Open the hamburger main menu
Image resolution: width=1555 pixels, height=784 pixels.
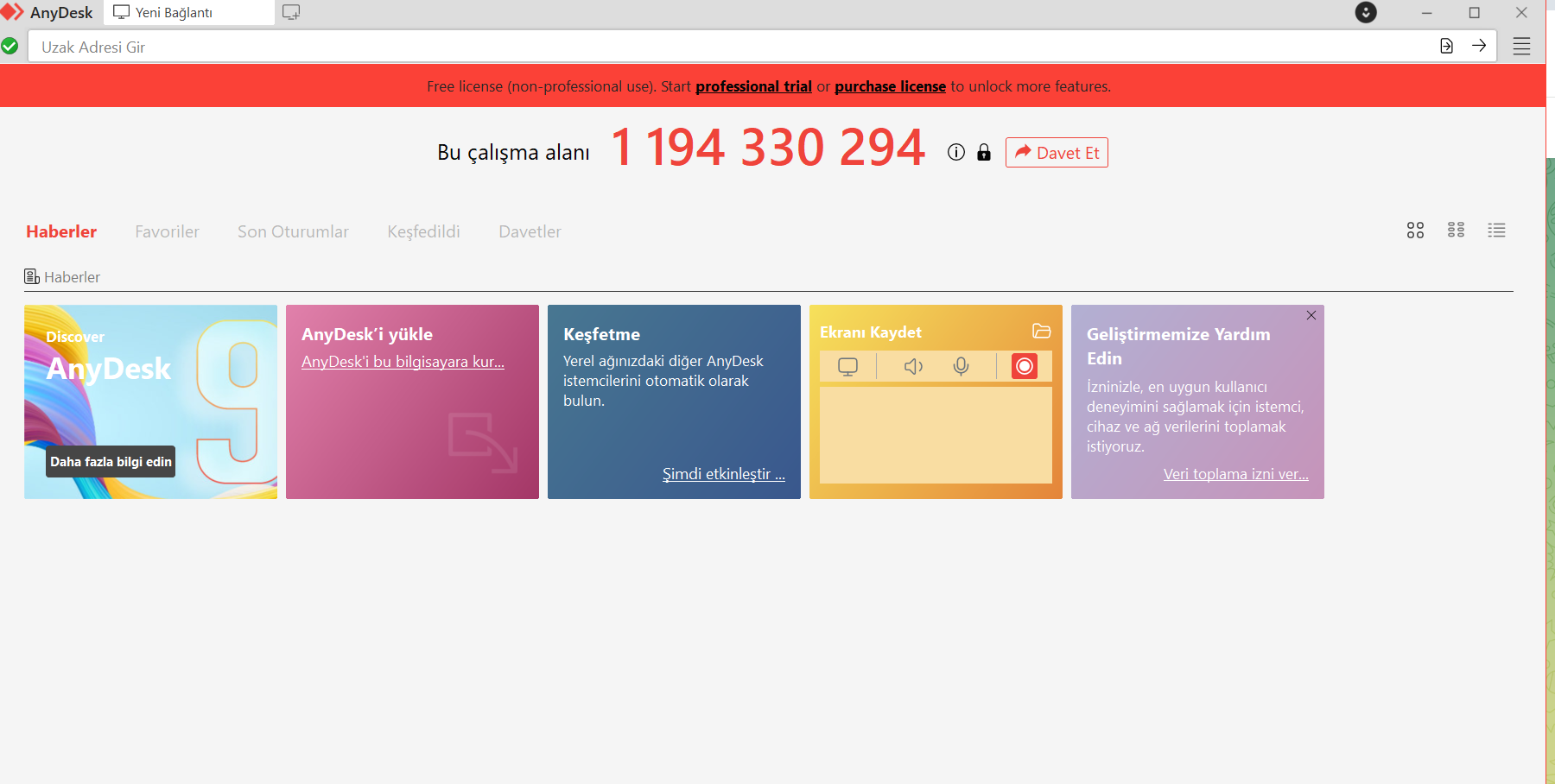click(1522, 47)
